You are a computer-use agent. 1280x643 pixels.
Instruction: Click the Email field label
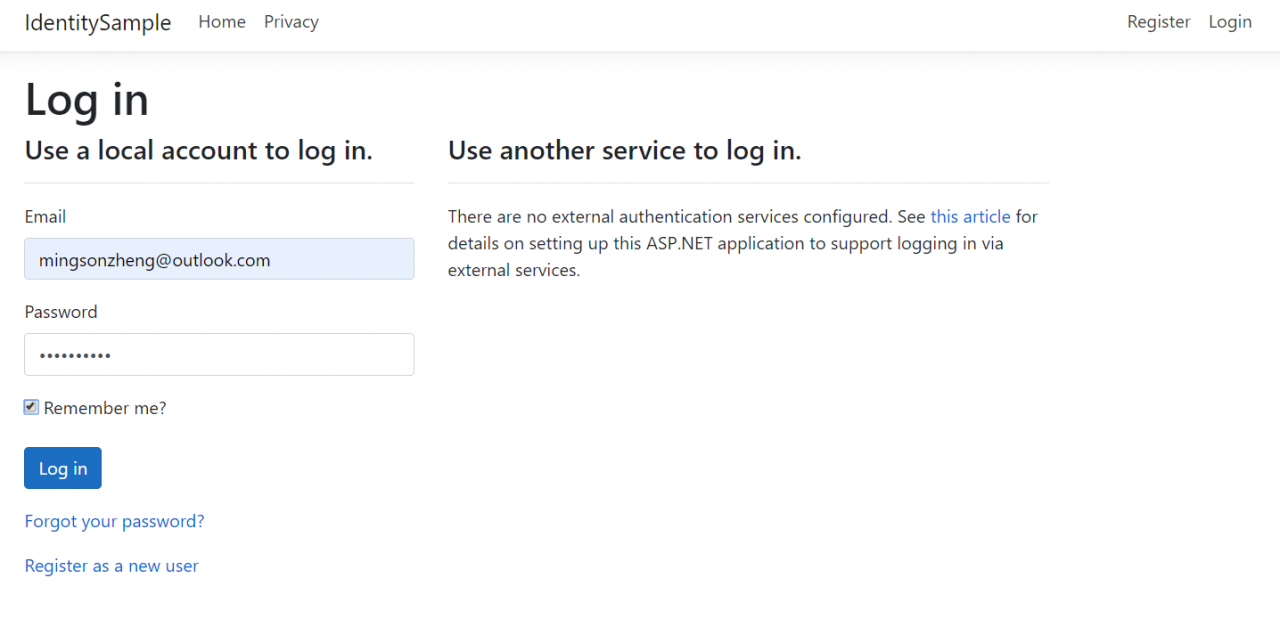45,217
